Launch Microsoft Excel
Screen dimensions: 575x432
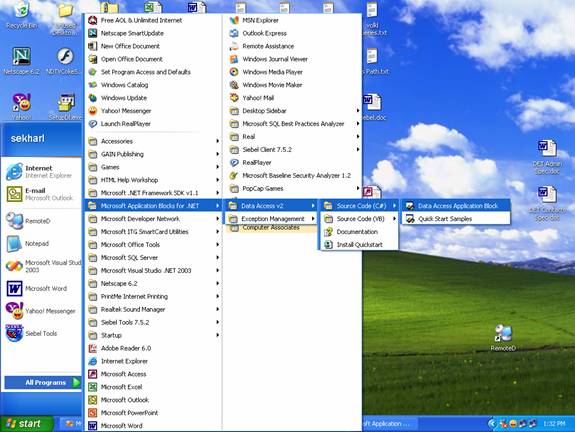coord(153,387)
